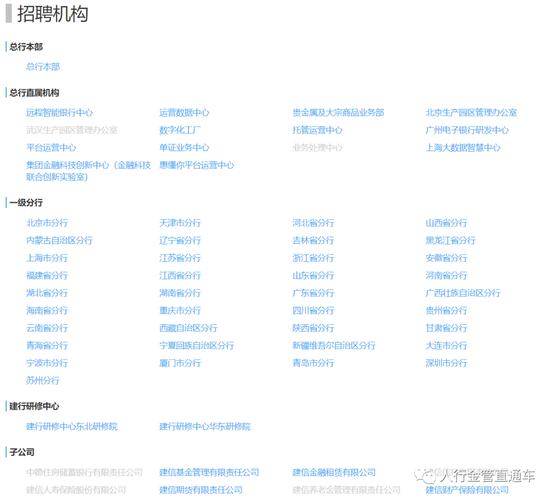553x500 pixels.
Task: Open 西藏自治区分行 link
Action: coord(188,328)
